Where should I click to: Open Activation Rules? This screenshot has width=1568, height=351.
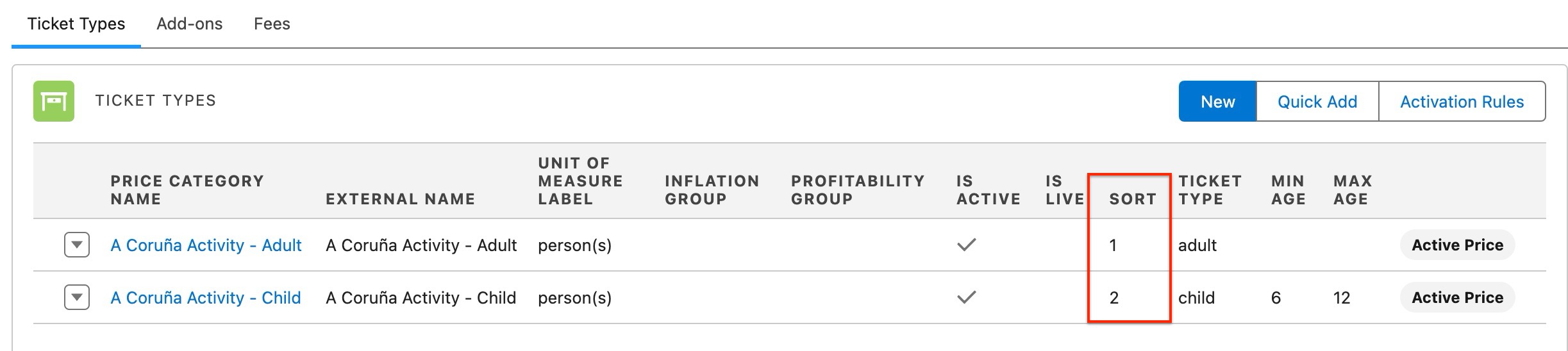(x=1461, y=101)
